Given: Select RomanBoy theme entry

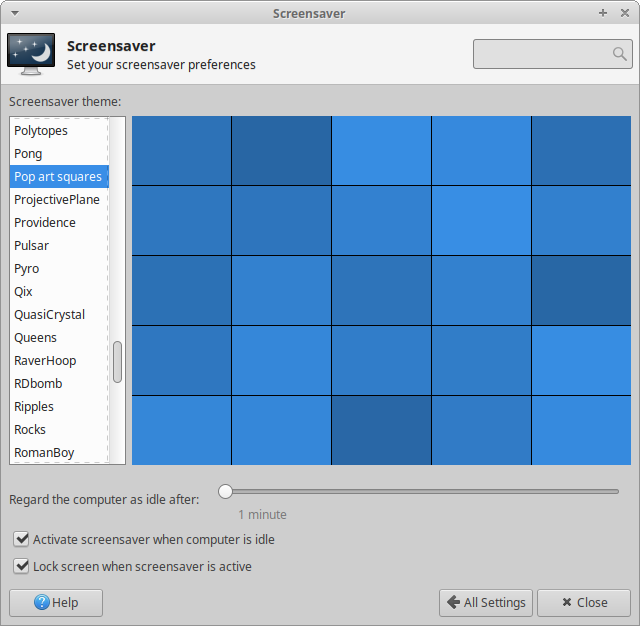Looking at the screenshot, I should pos(59,453).
